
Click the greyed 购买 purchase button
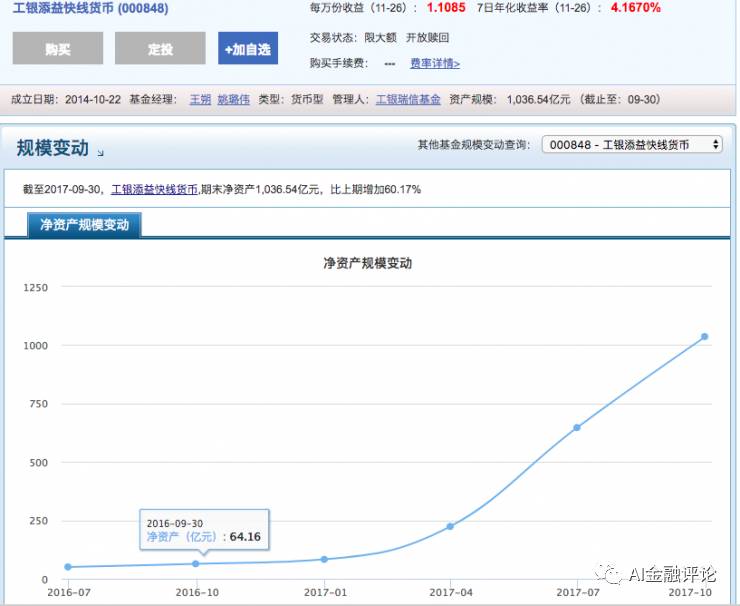pos(58,48)
